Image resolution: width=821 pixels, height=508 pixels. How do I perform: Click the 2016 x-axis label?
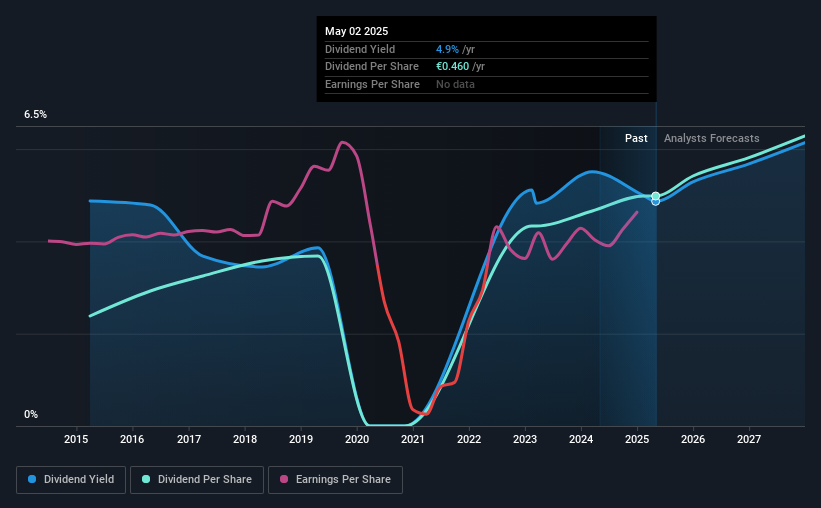[132, 439]
